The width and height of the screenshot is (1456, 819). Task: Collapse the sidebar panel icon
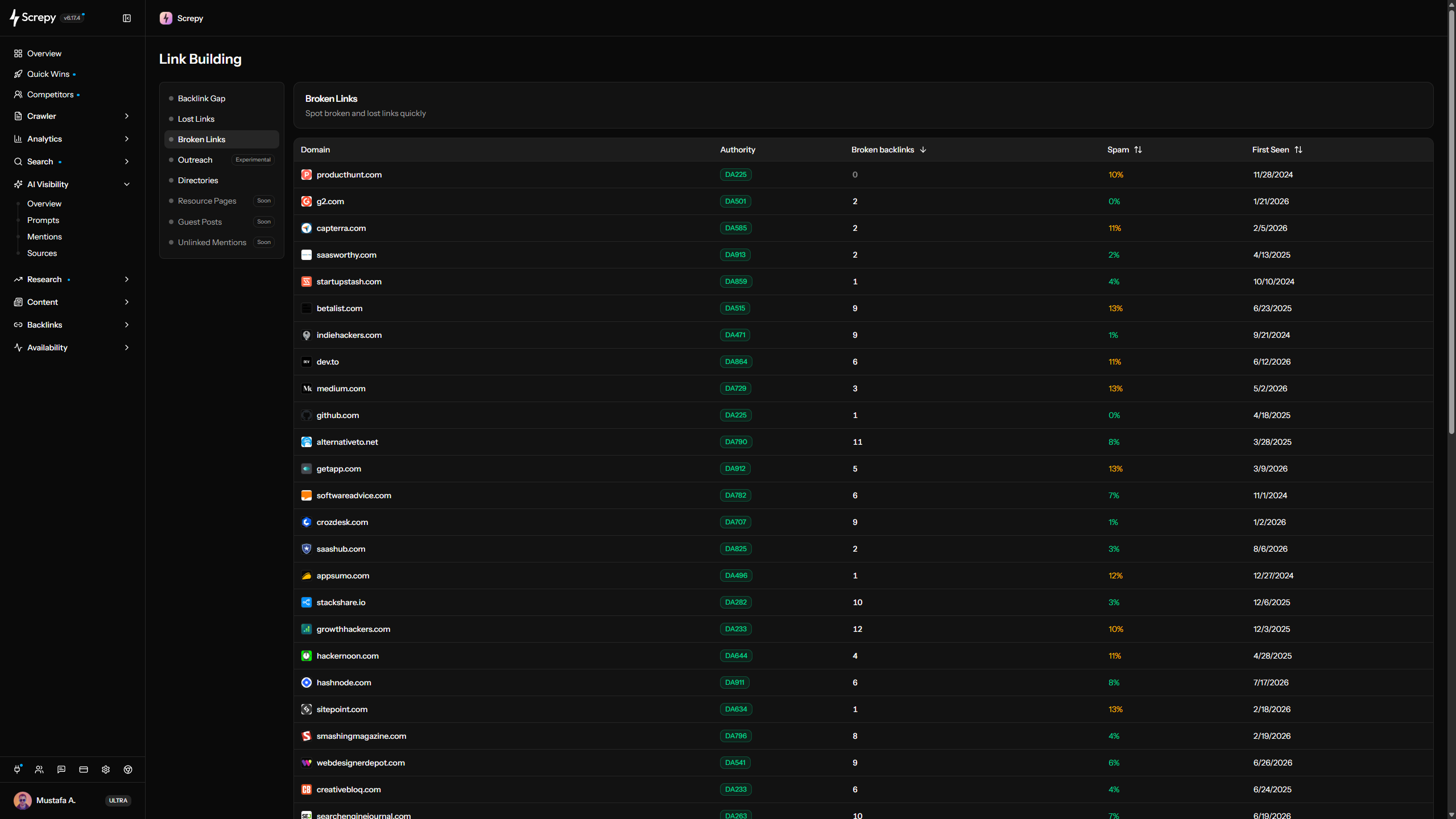click(x=127, y=18)
